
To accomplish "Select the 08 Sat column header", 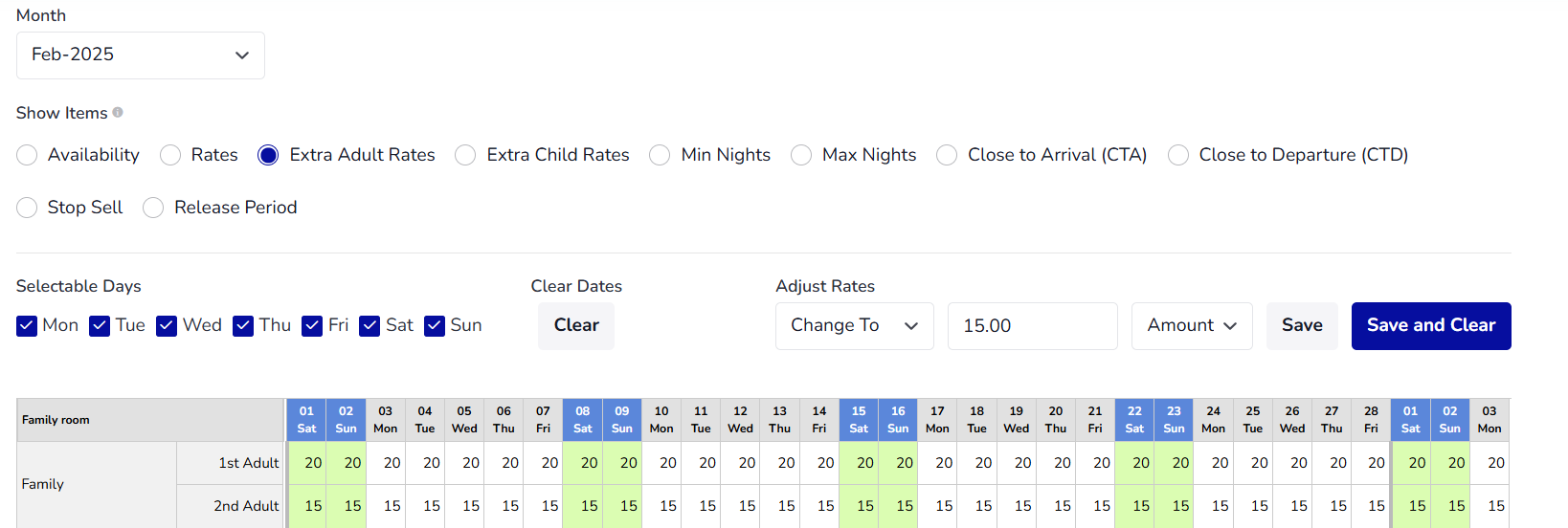I will (x=583, y=420).
